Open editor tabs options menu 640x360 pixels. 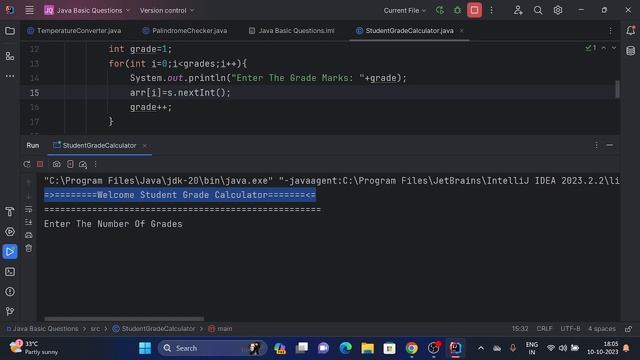(x=611, y=31)
